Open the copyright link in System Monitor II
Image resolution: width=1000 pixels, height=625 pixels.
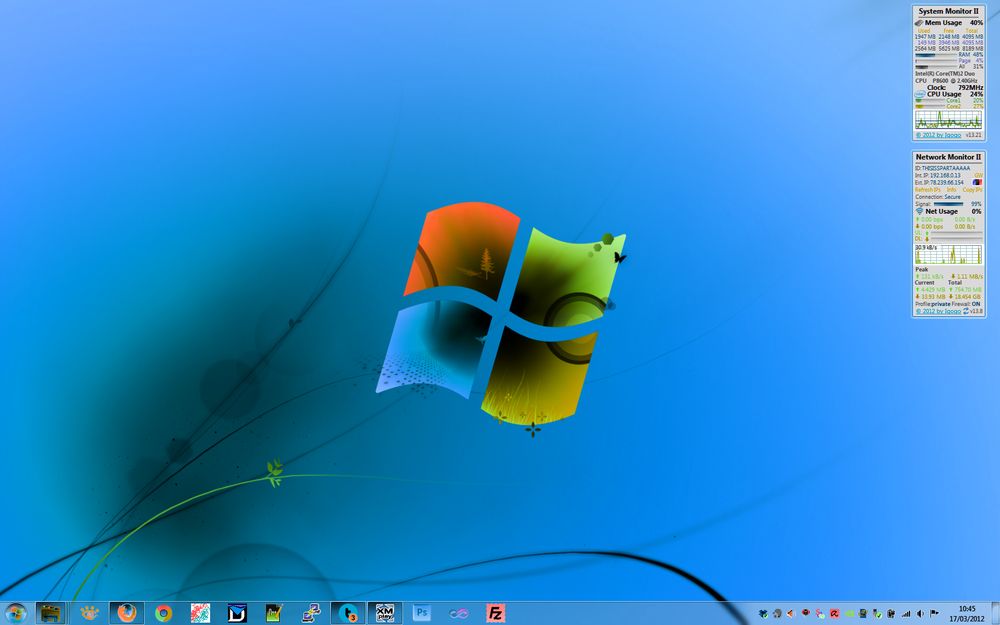[938, 135]
